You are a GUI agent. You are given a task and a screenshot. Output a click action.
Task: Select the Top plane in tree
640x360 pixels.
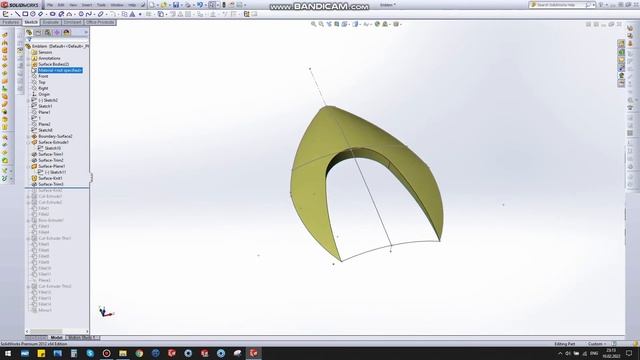point(42,82)
